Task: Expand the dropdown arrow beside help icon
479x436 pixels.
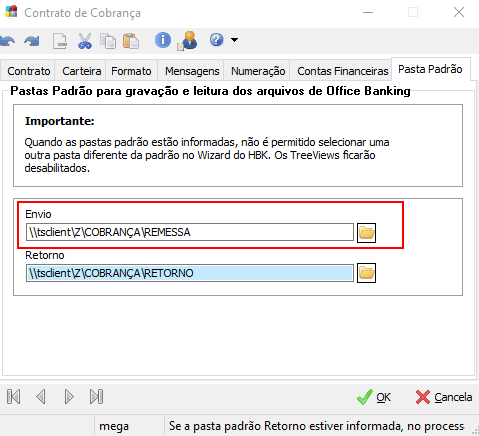Action: (x=235, y=40)
